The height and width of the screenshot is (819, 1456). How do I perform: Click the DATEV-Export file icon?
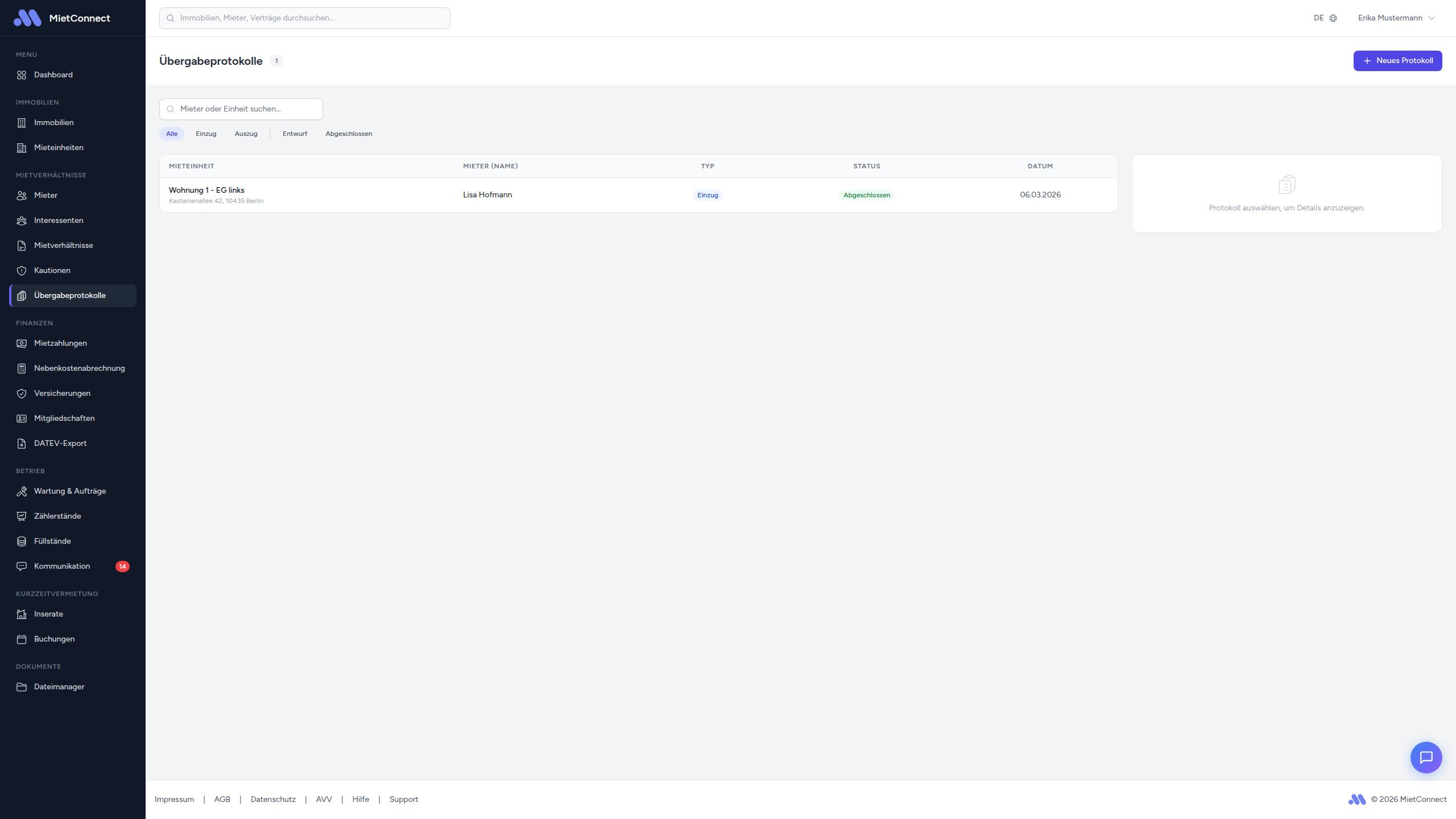pos(22,444)
